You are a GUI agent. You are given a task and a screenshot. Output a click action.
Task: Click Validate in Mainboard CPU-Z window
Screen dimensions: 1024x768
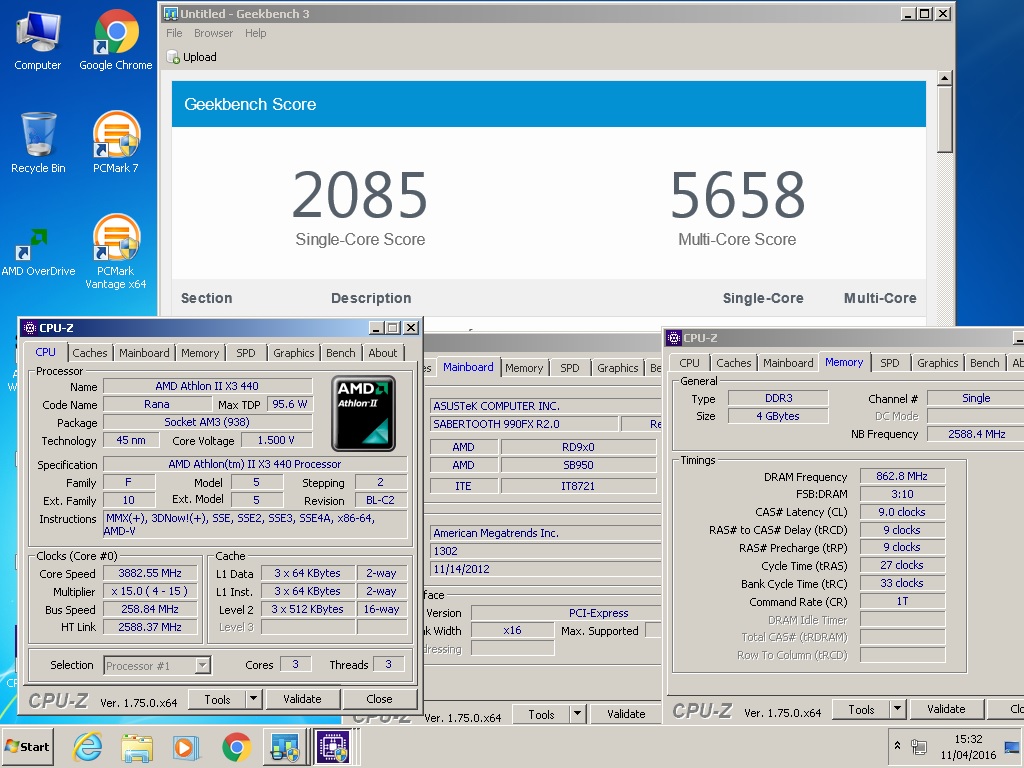pyautogui.click(x=626, y=714)
